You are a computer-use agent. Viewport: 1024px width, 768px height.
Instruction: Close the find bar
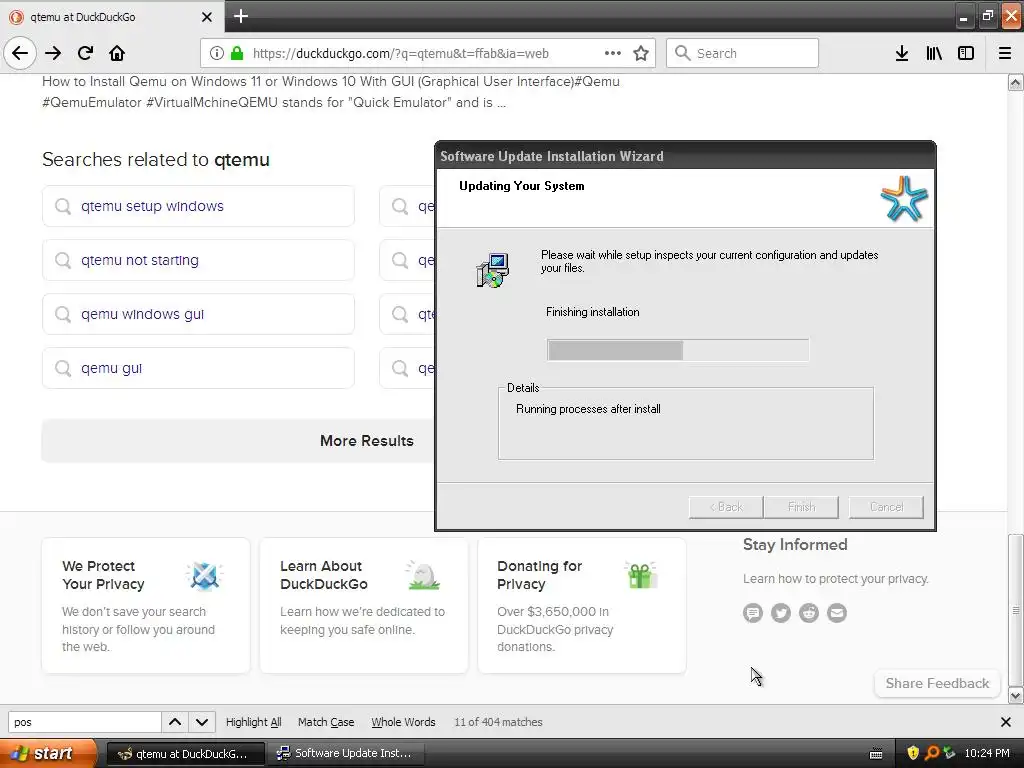pyautogui.click(x=1006, y=722)
